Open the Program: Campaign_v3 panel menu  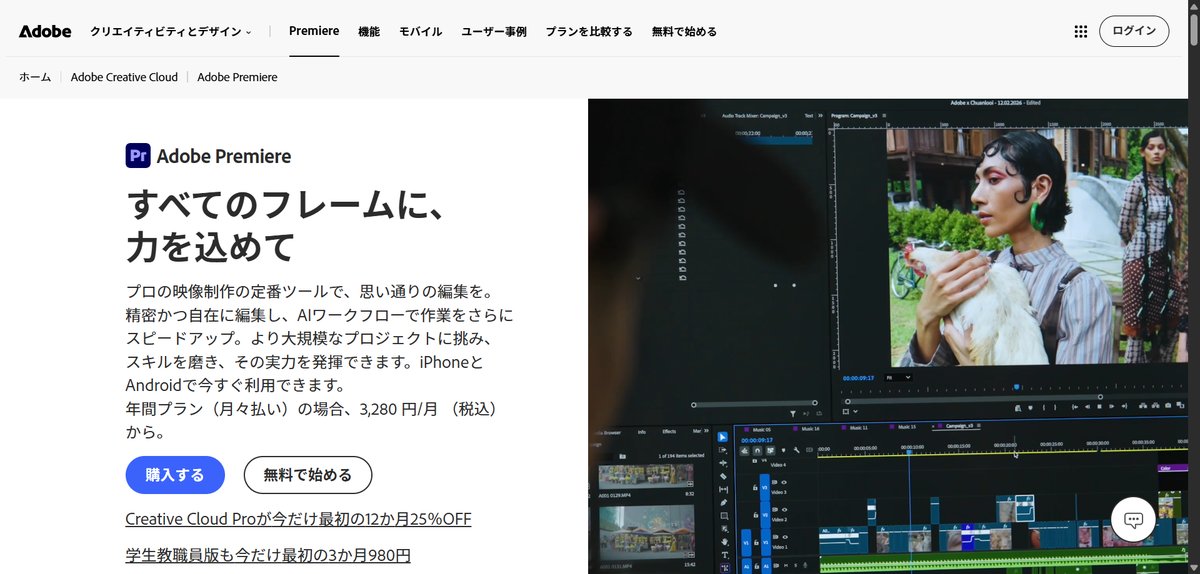[x=884, y=116]
